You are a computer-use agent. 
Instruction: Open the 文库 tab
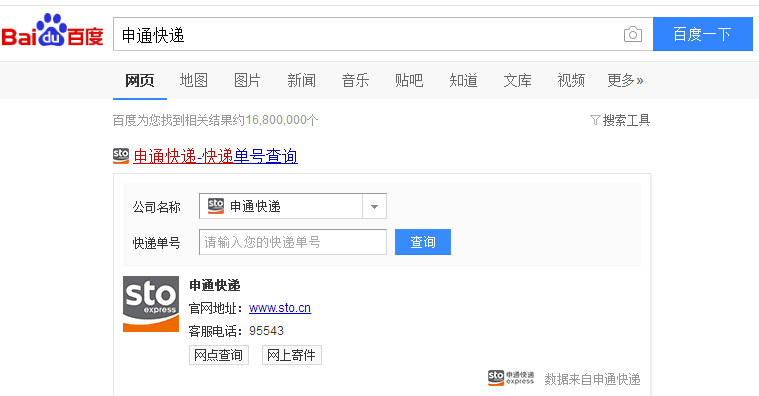pyautogui.click(x=517, y=80)
